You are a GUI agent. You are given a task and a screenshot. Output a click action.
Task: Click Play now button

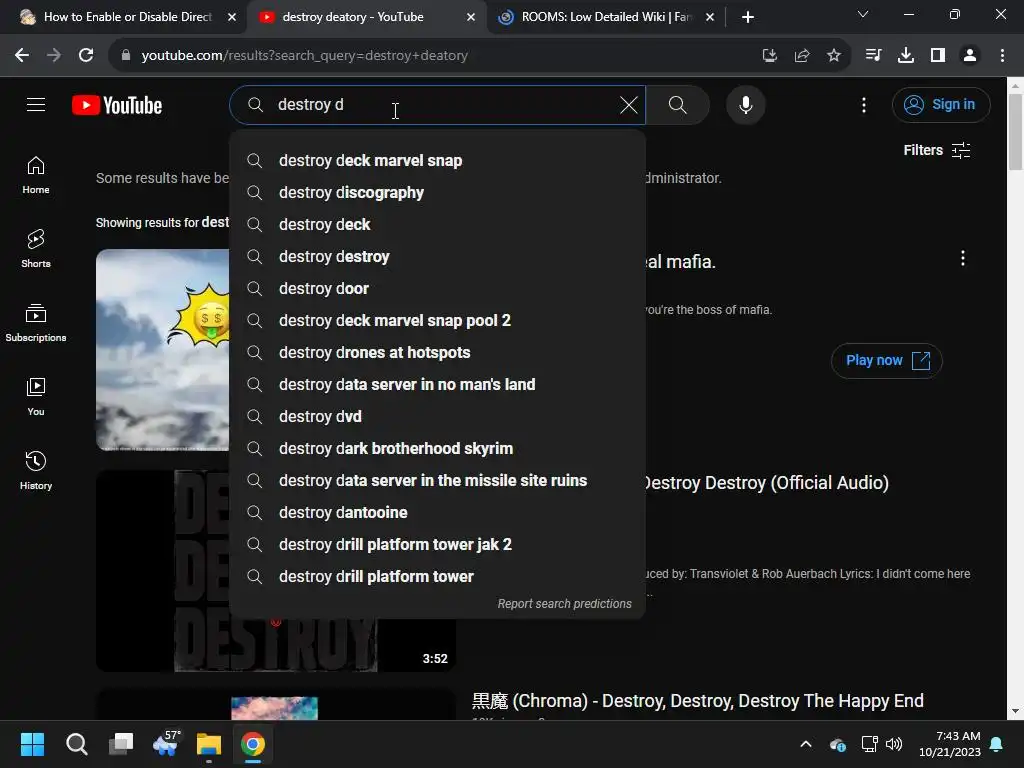886,360
